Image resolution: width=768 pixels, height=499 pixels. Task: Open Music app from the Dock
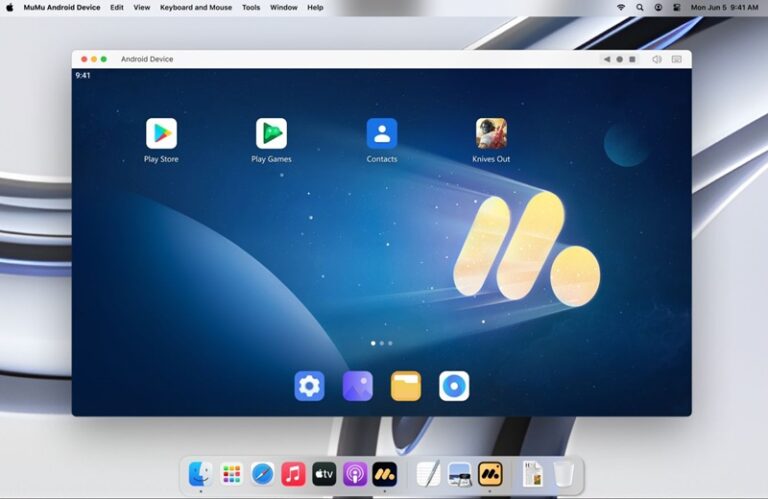coord(293,474)
